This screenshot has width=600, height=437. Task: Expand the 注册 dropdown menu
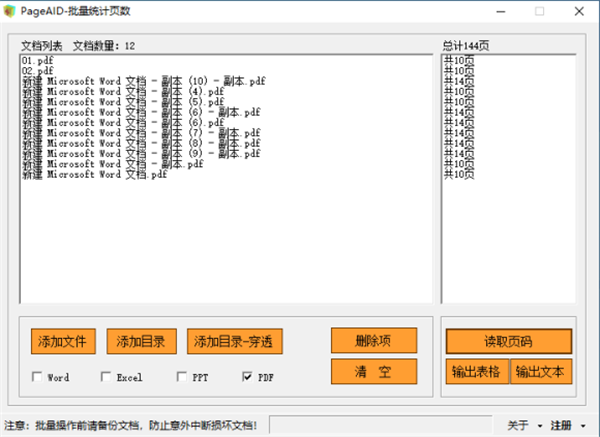click(567, 426)
